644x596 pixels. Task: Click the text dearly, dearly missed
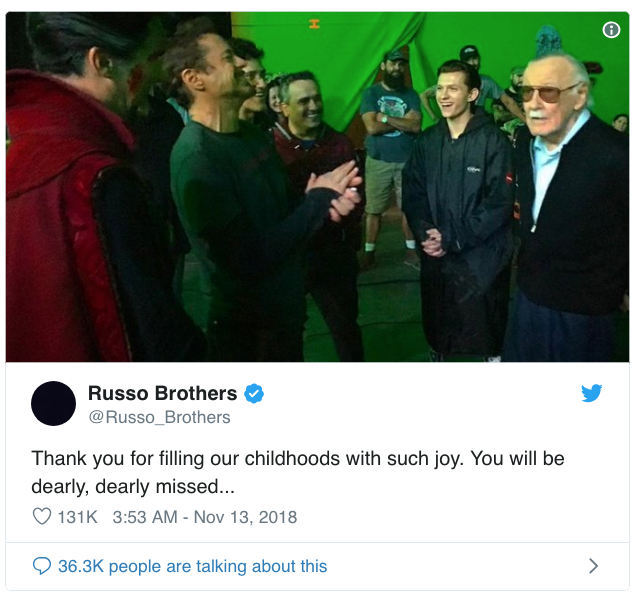point(133,486)
